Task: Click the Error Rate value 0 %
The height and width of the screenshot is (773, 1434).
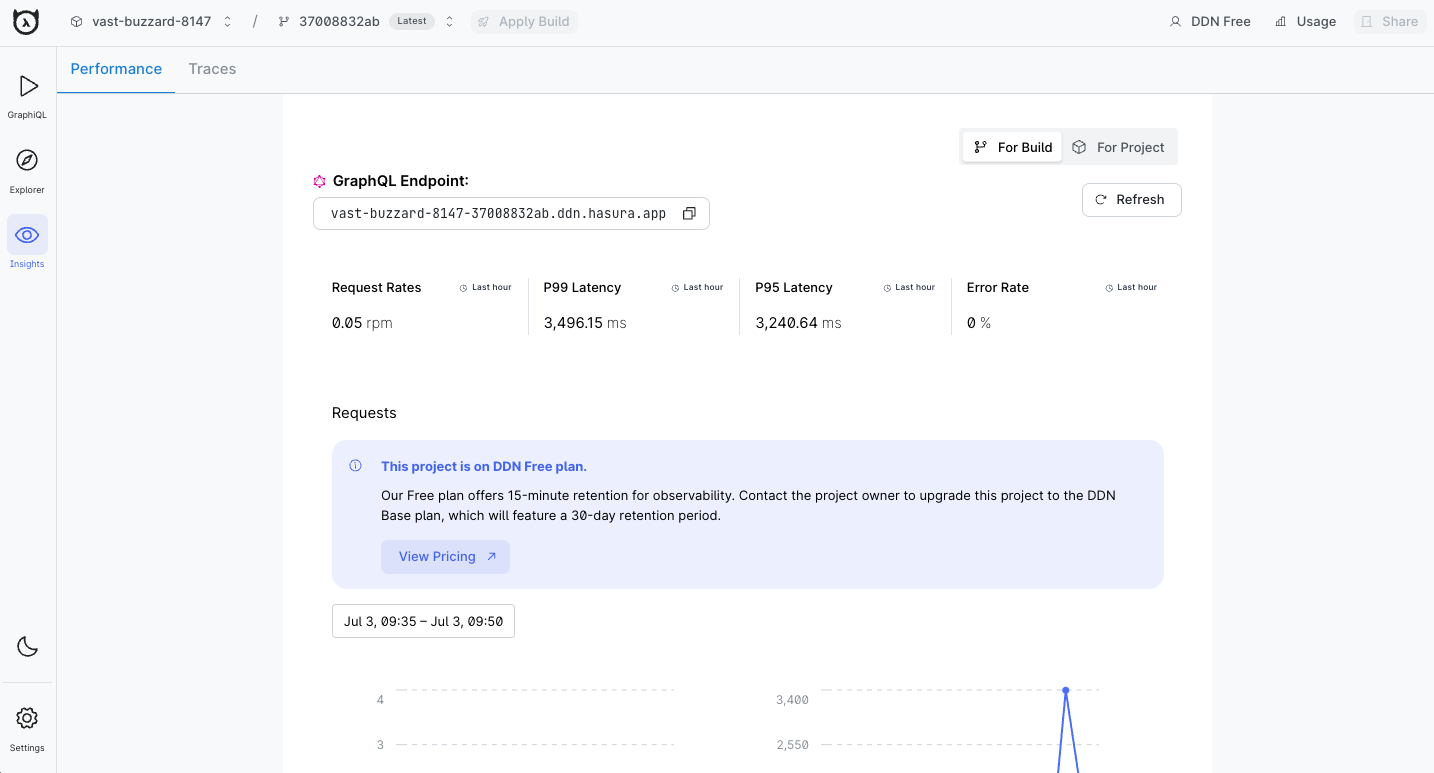Action: [979, 323]
